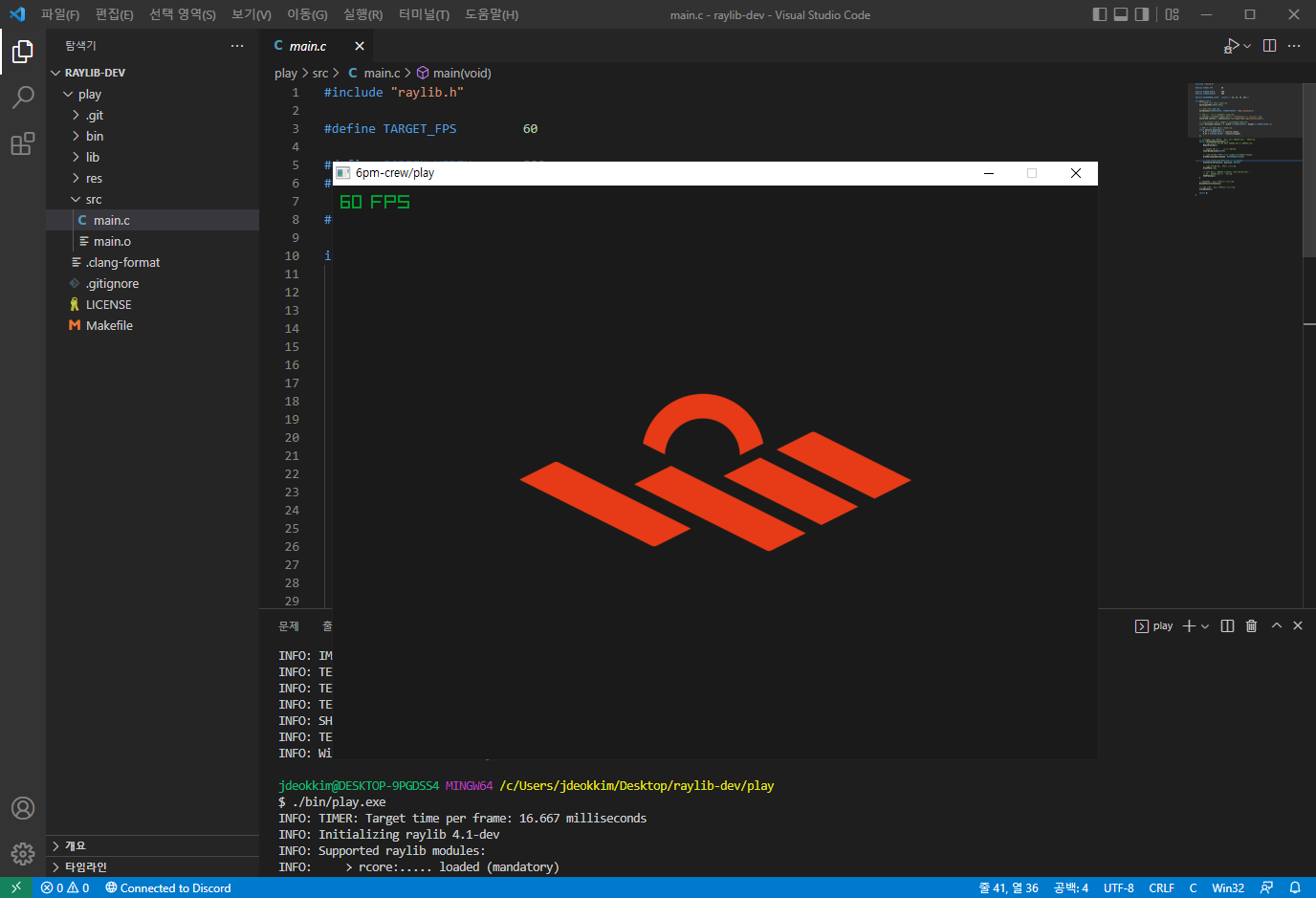Click the remote window indicator in status bar
Screen dimensions: 1316x898
coord(16,887)
